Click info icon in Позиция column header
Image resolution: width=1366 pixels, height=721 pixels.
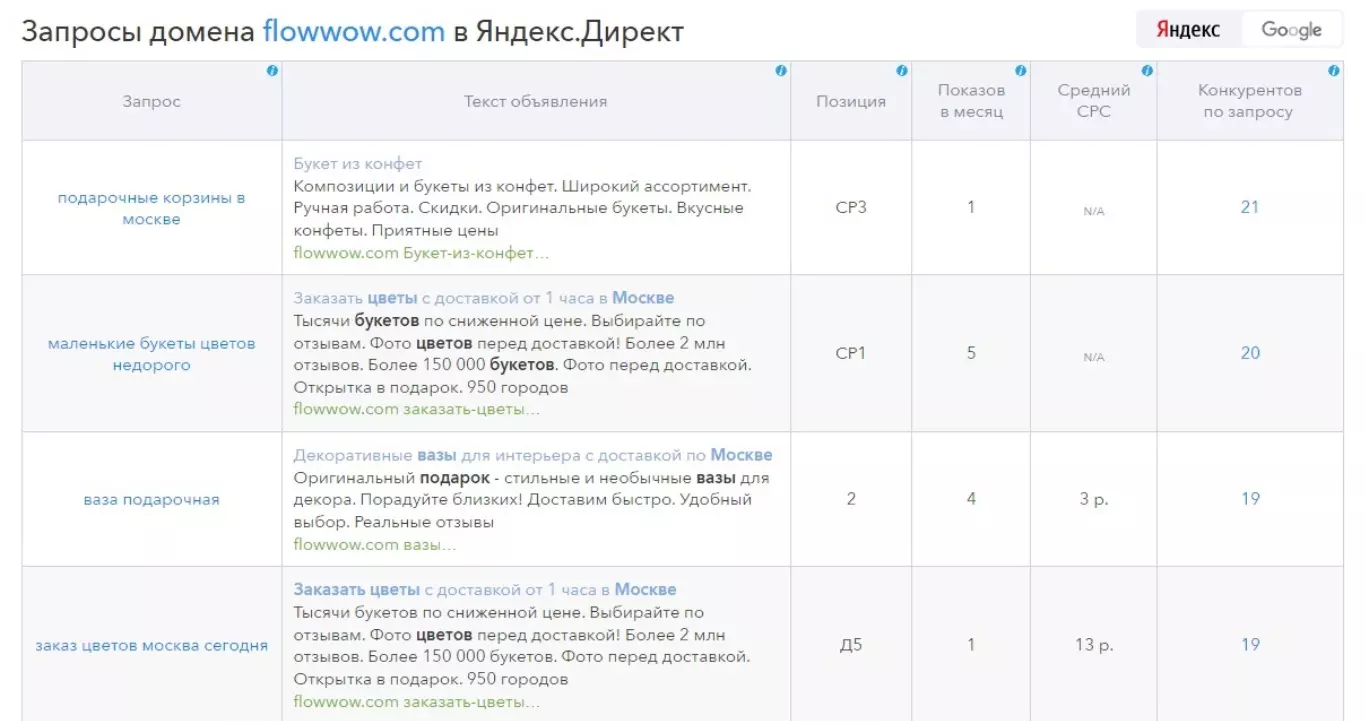pyautogui.click(x=902, y=71)
